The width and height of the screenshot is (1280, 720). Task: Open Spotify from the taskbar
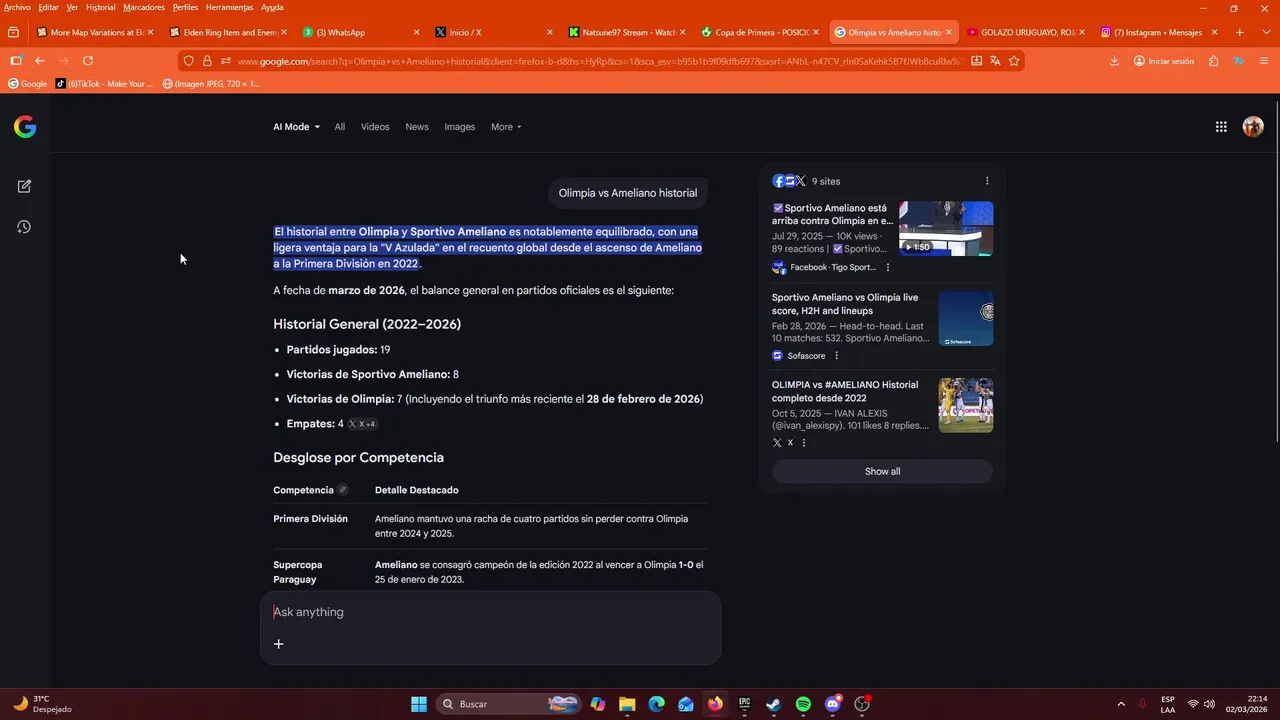click(803, 704)
